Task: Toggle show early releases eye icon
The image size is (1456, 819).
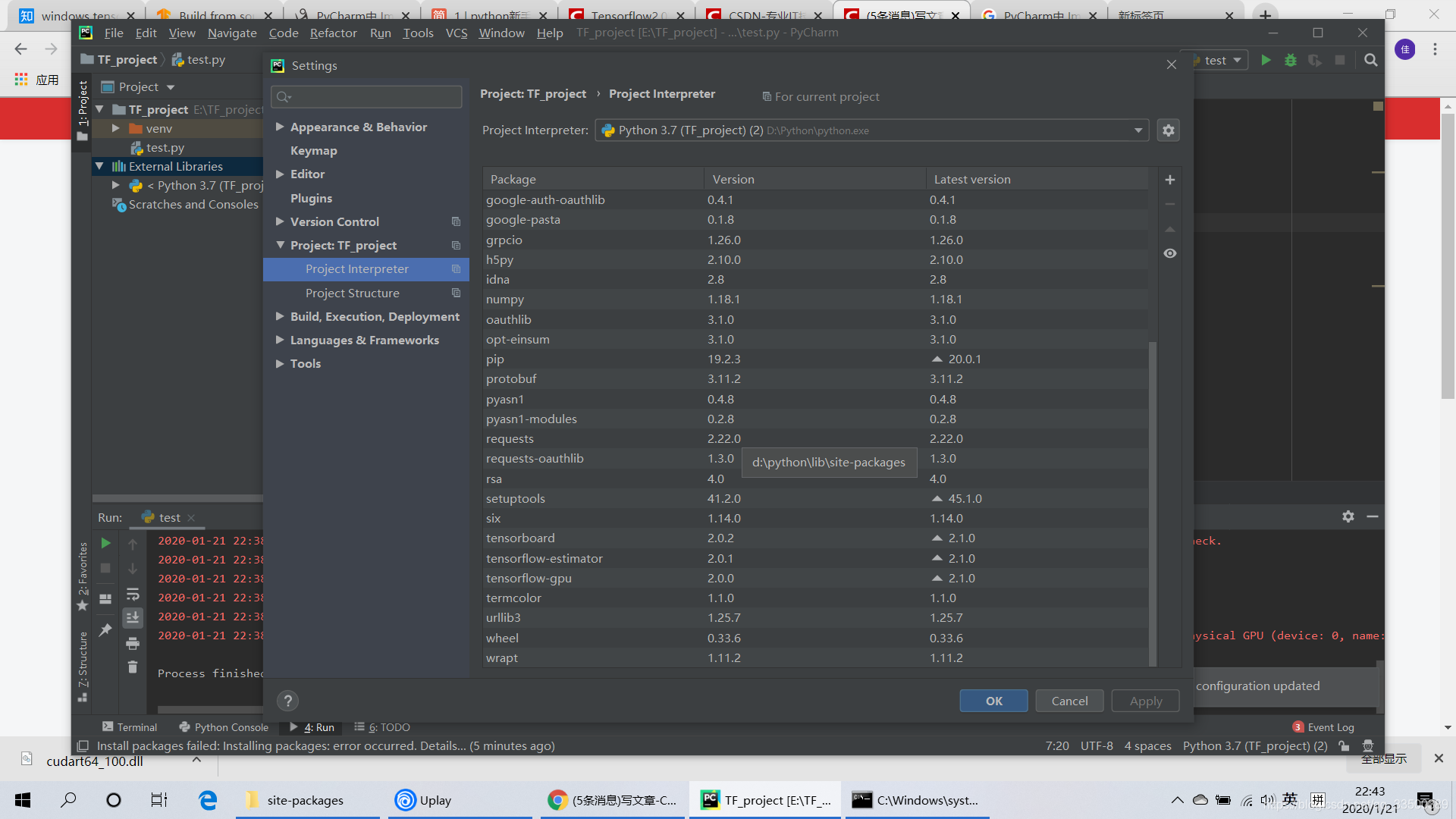Action: pyautogui.click(x=1169, y=253)
